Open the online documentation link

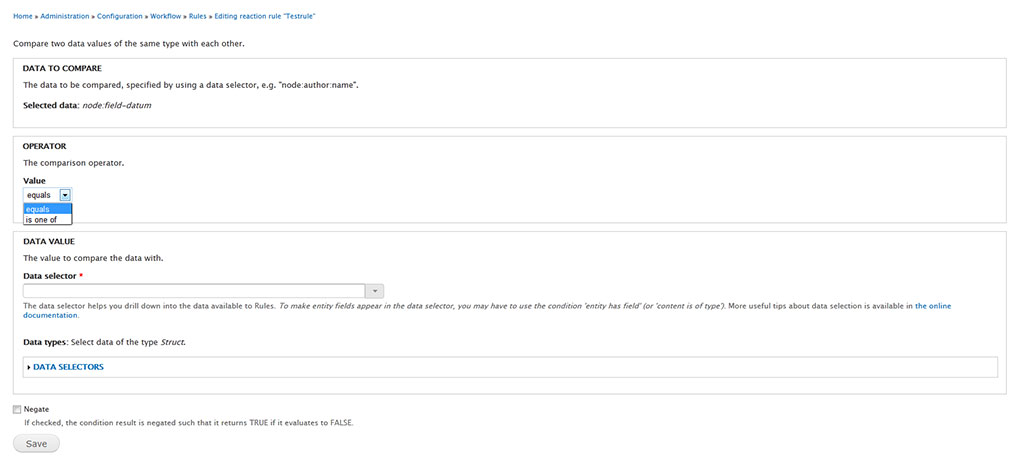click(932, 306)
